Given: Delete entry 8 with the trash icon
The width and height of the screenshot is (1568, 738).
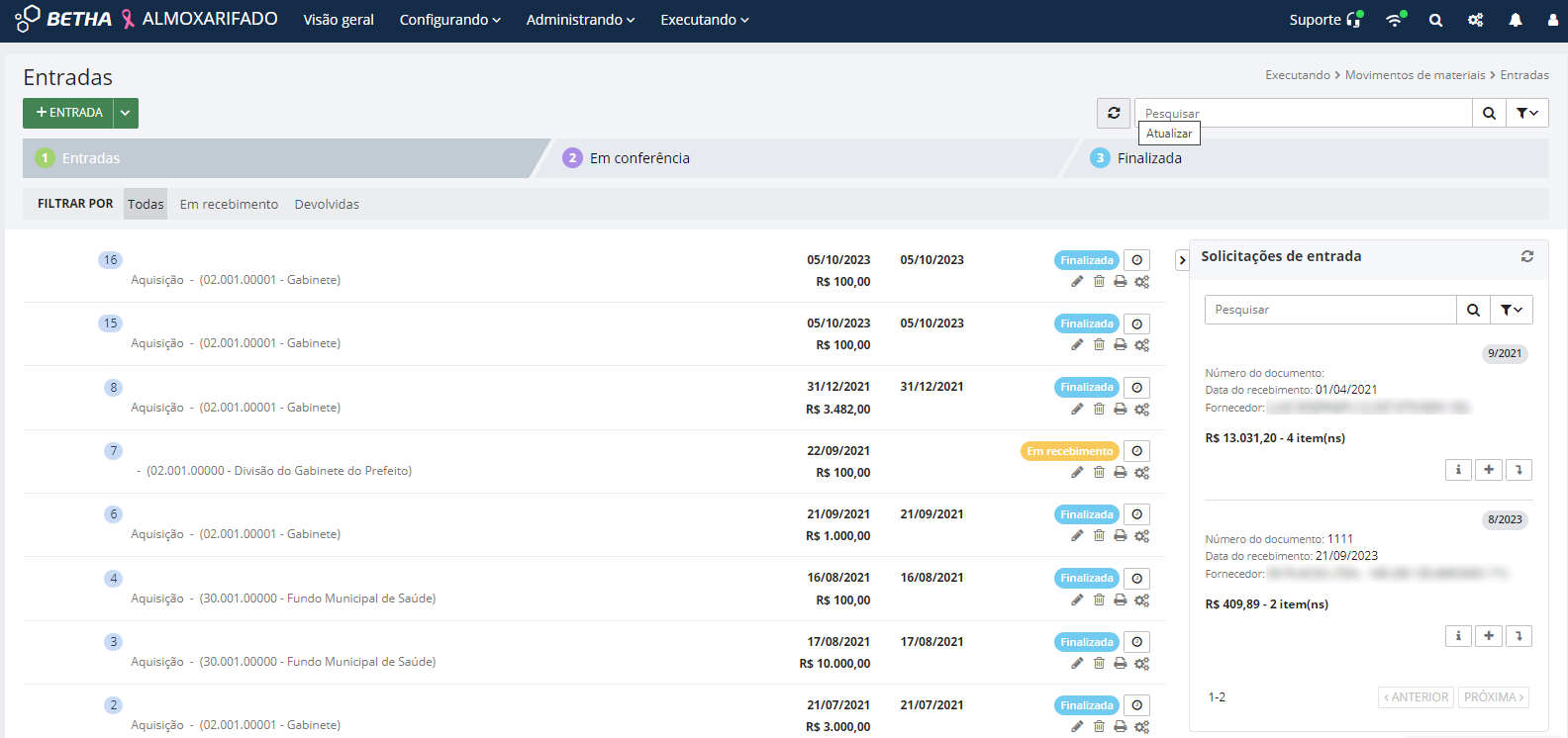Looking at the screenshot, I should (1099, 409).
